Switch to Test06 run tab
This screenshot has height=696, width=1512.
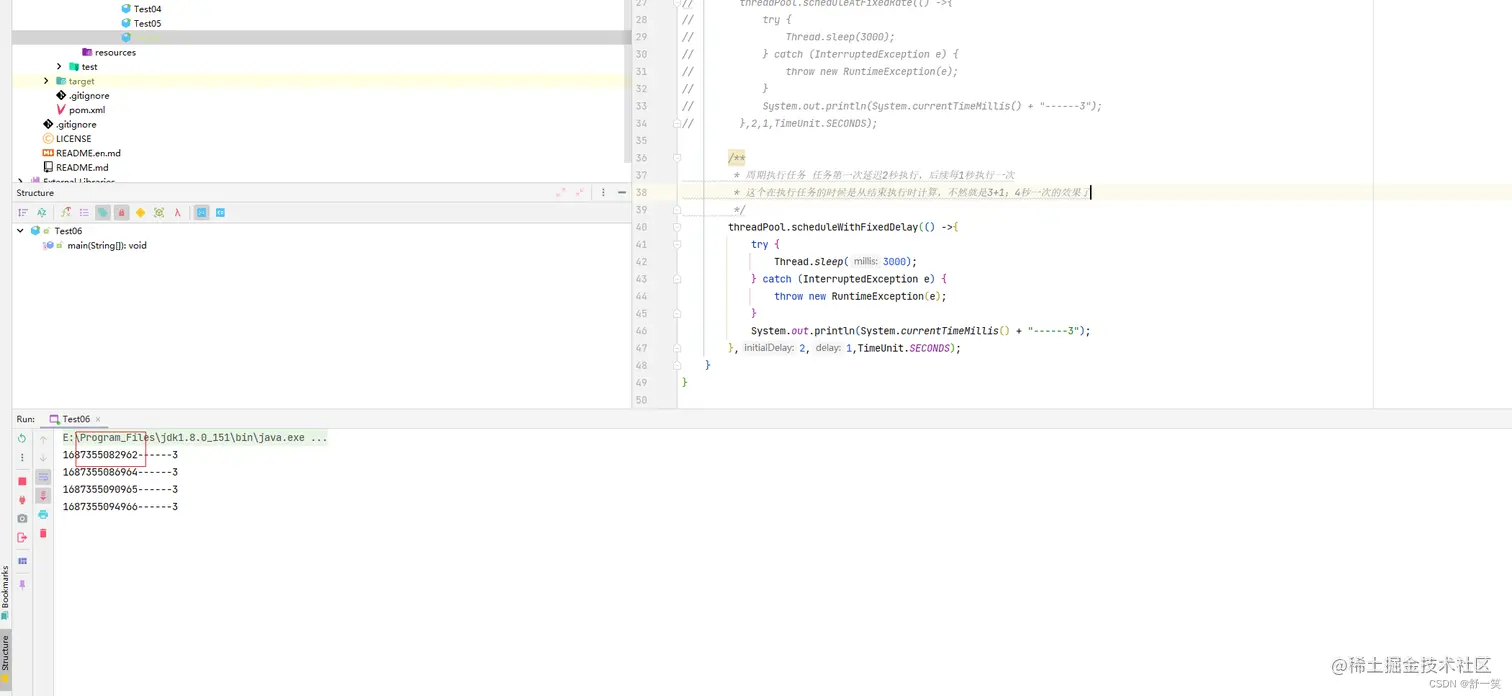coord(76,419)
